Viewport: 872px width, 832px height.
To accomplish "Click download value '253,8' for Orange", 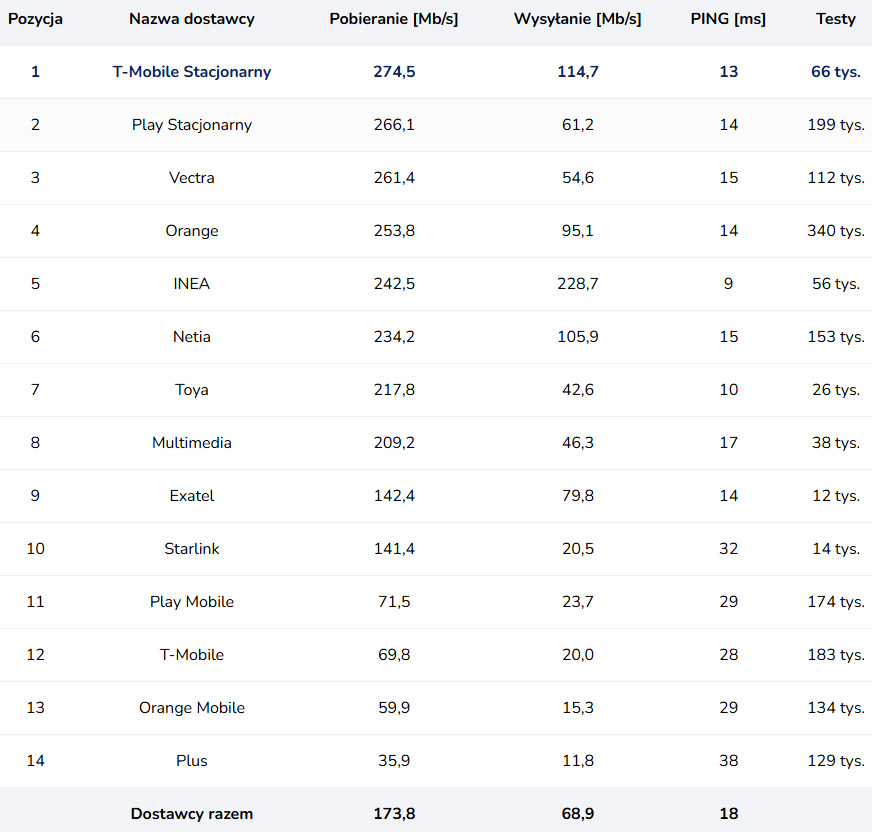I will [394, 231].
